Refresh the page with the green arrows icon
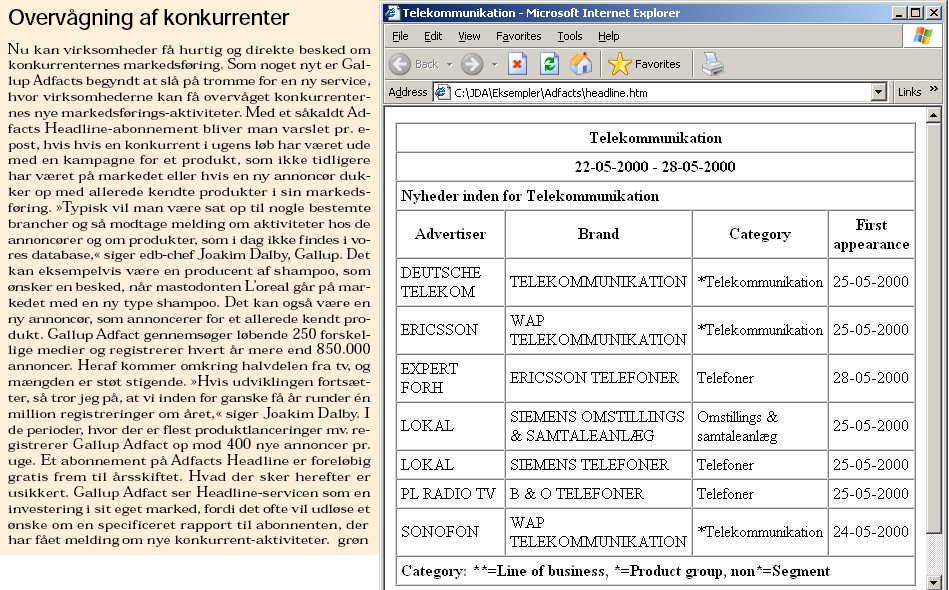Viewport: 949px width, 590px height. pyautogui.click(x=550, y=64)
